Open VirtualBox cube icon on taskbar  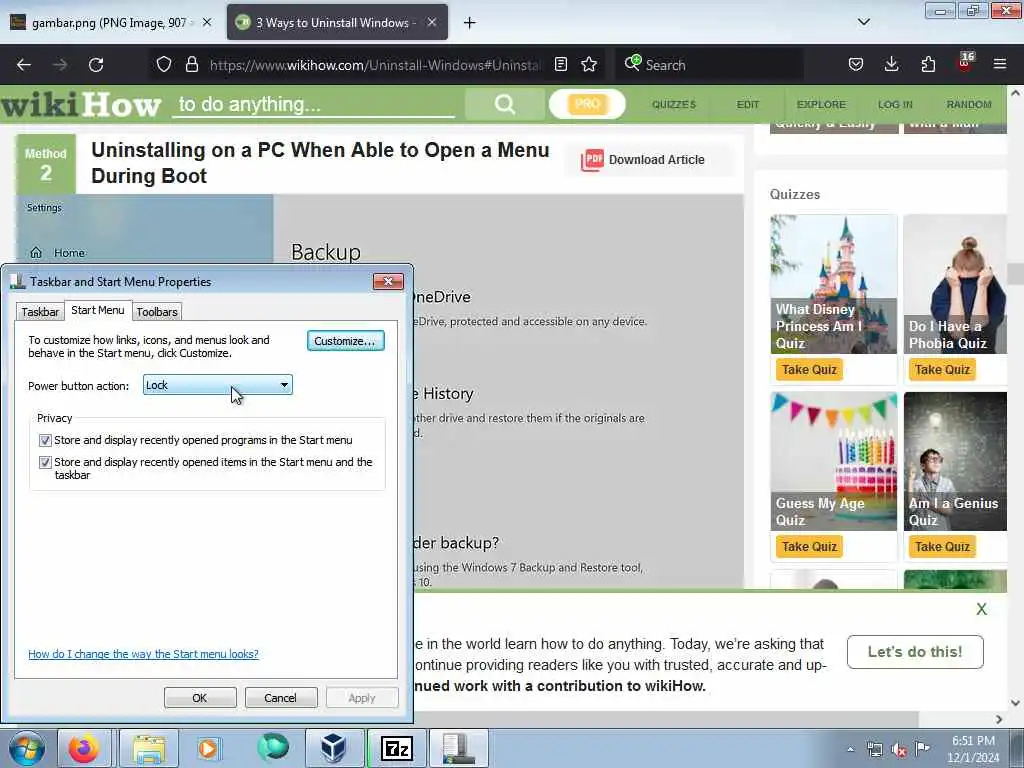coord(334,748)
